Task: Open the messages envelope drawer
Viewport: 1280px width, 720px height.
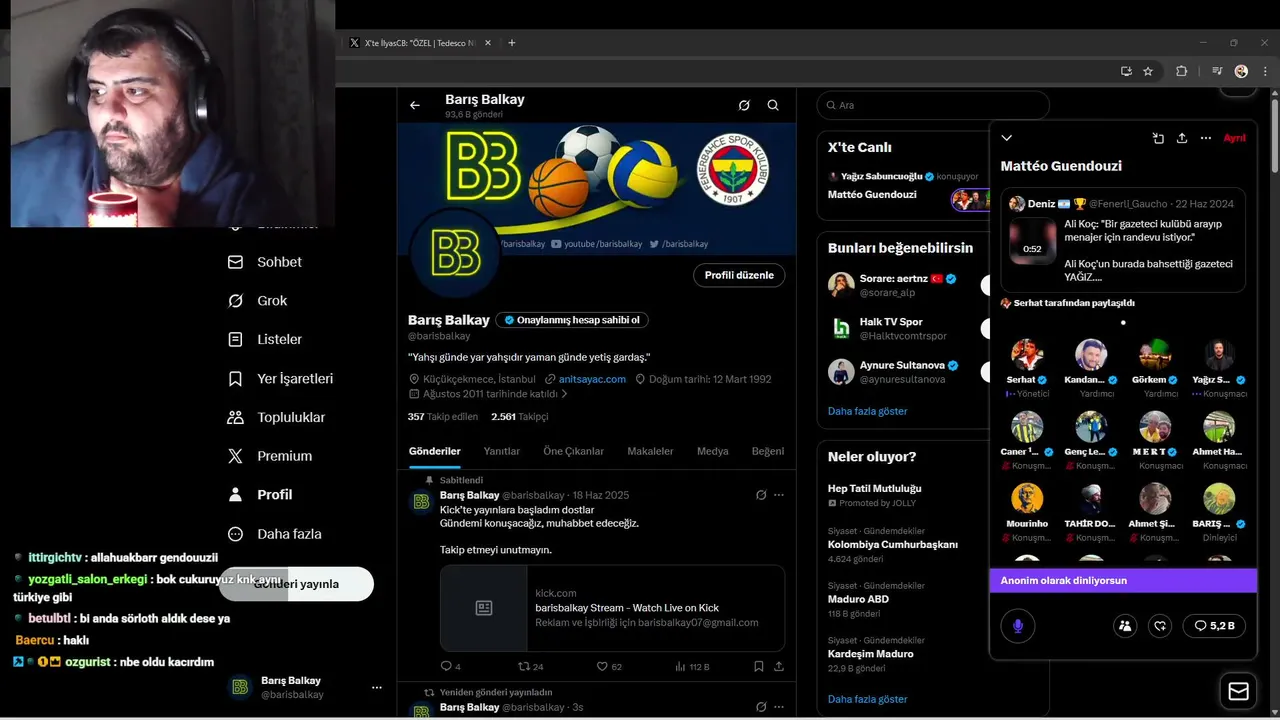Action: pos(1238,691)
